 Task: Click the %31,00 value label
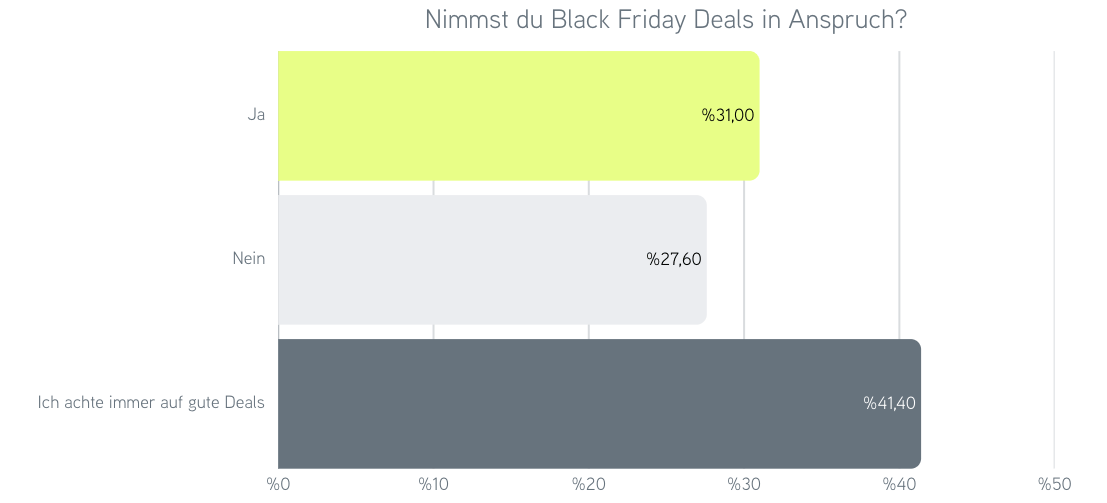[727, 115]
